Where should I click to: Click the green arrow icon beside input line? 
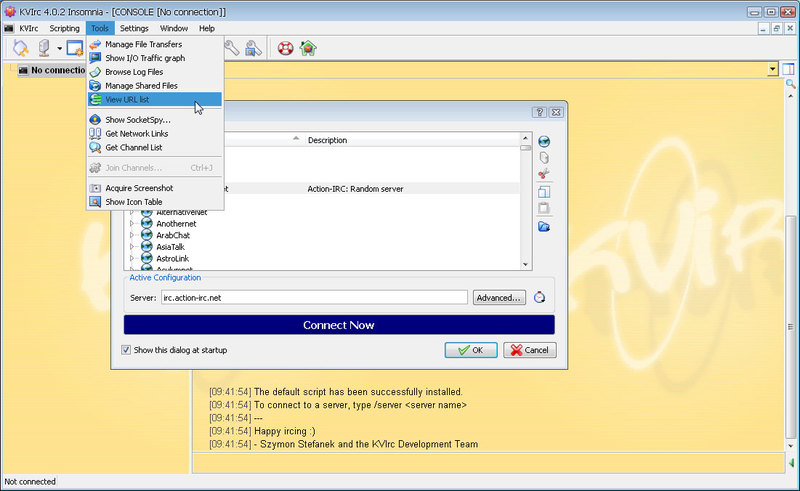[791, 463]
